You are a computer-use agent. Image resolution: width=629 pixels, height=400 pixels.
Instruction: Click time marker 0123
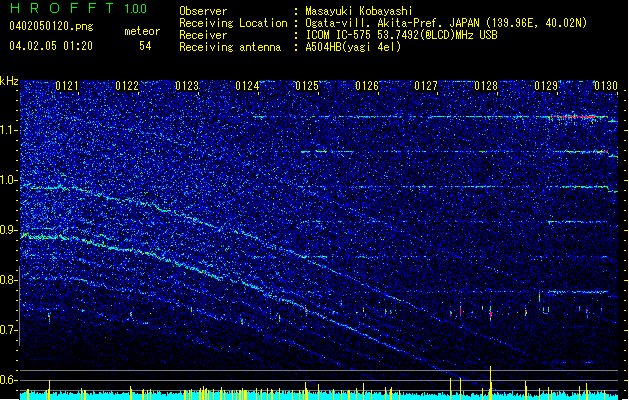tap(187, 86)
